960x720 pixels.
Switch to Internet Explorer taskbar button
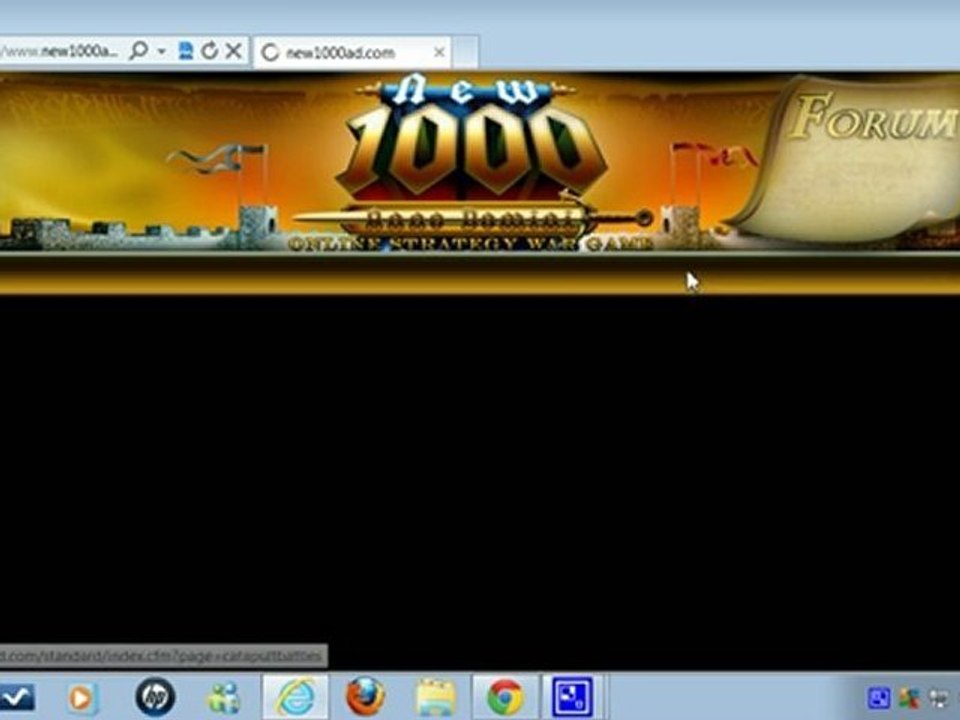coord(296,697)
